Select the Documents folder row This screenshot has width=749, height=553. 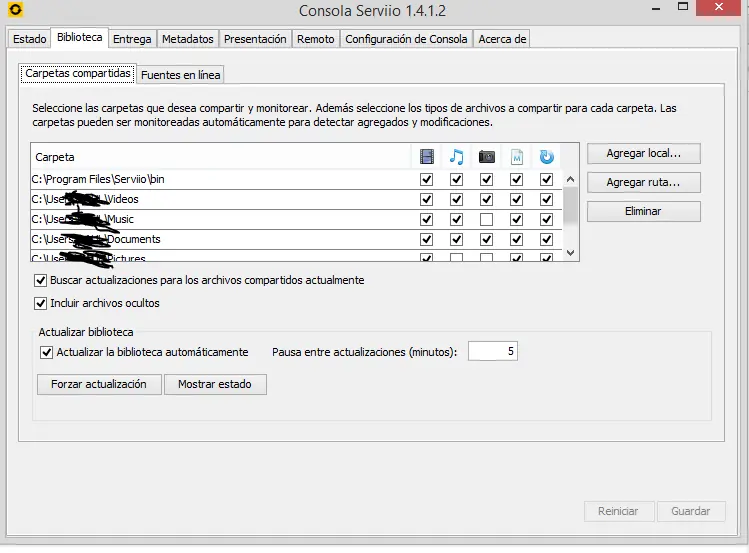(x=296, y=239)
